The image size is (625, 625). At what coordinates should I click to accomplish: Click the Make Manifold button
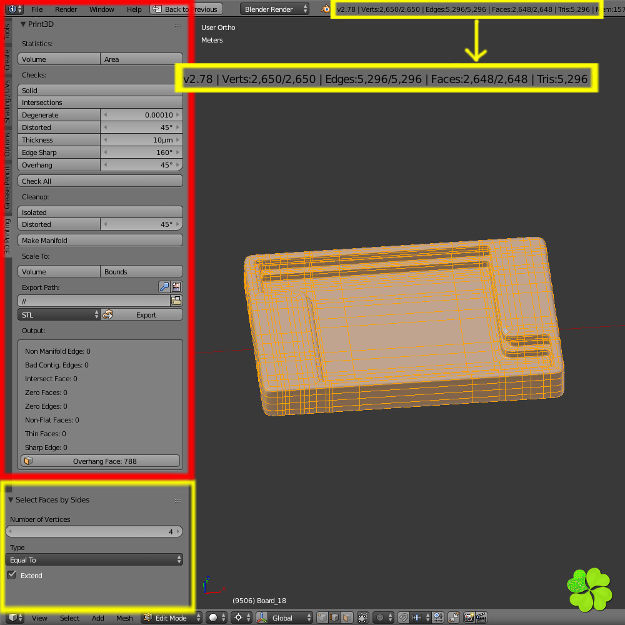[100, 240]
